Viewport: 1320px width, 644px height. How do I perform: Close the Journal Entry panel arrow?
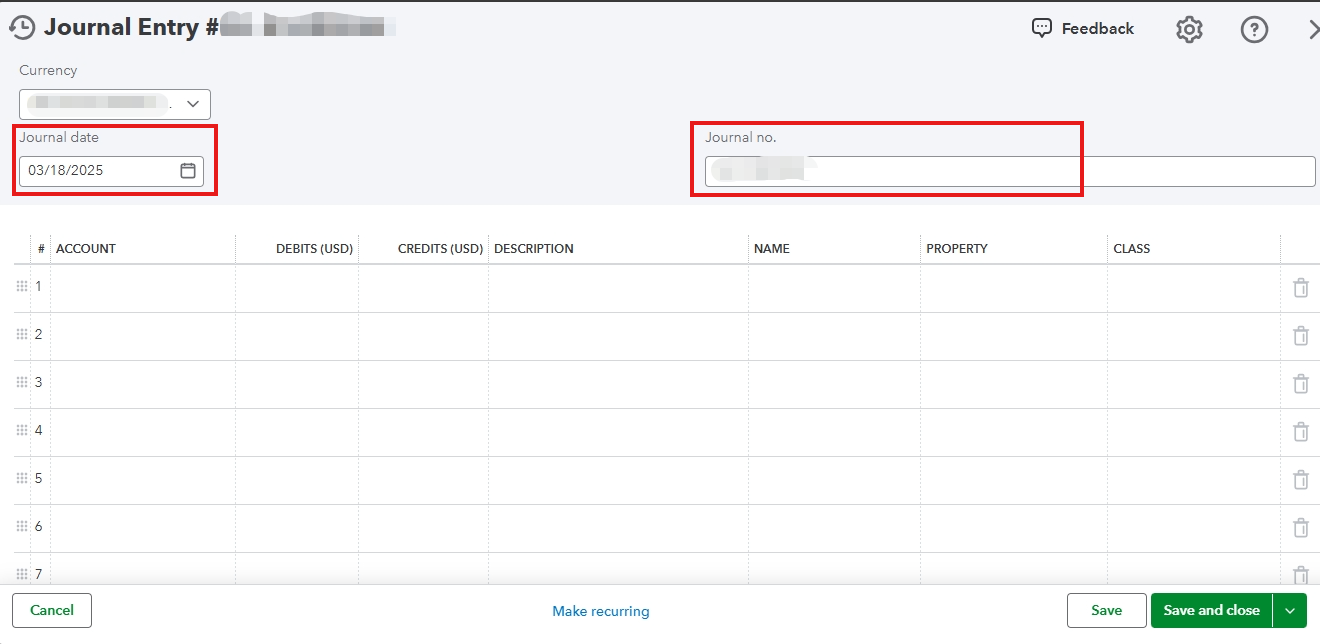point(1313,29)
